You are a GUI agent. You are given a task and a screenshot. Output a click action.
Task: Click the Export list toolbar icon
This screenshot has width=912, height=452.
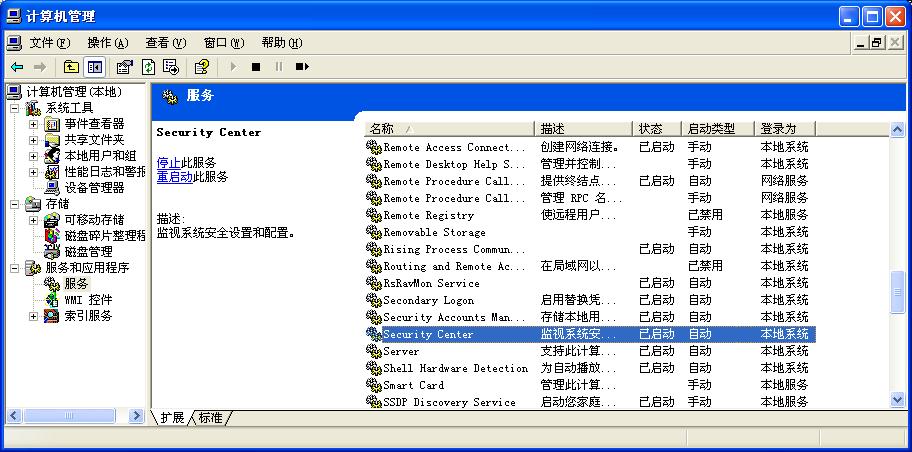pyautogui.click(x=171, y=67)
